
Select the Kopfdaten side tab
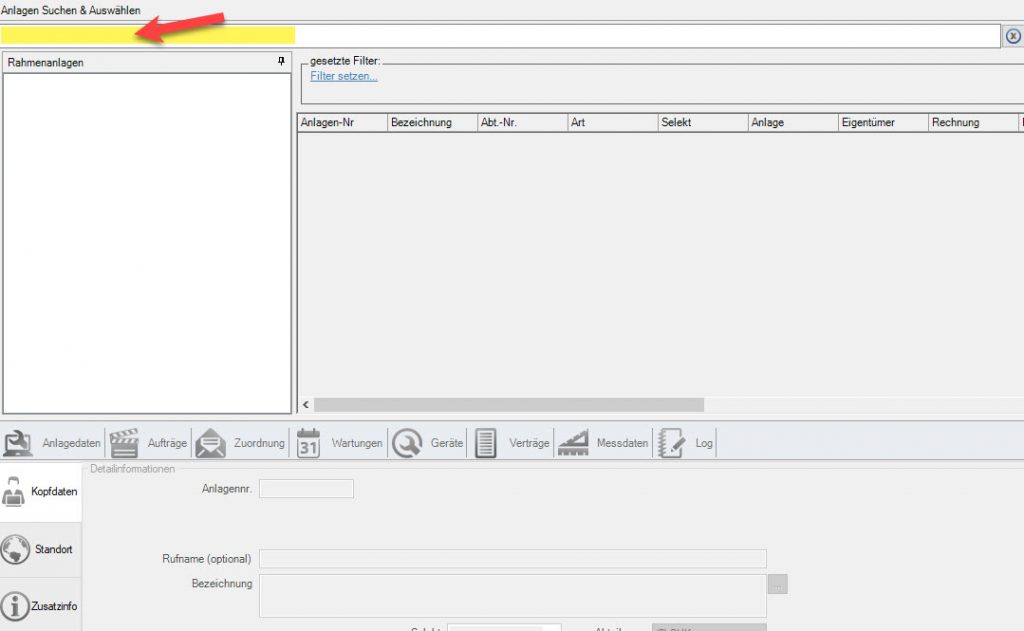pos(40,492)
